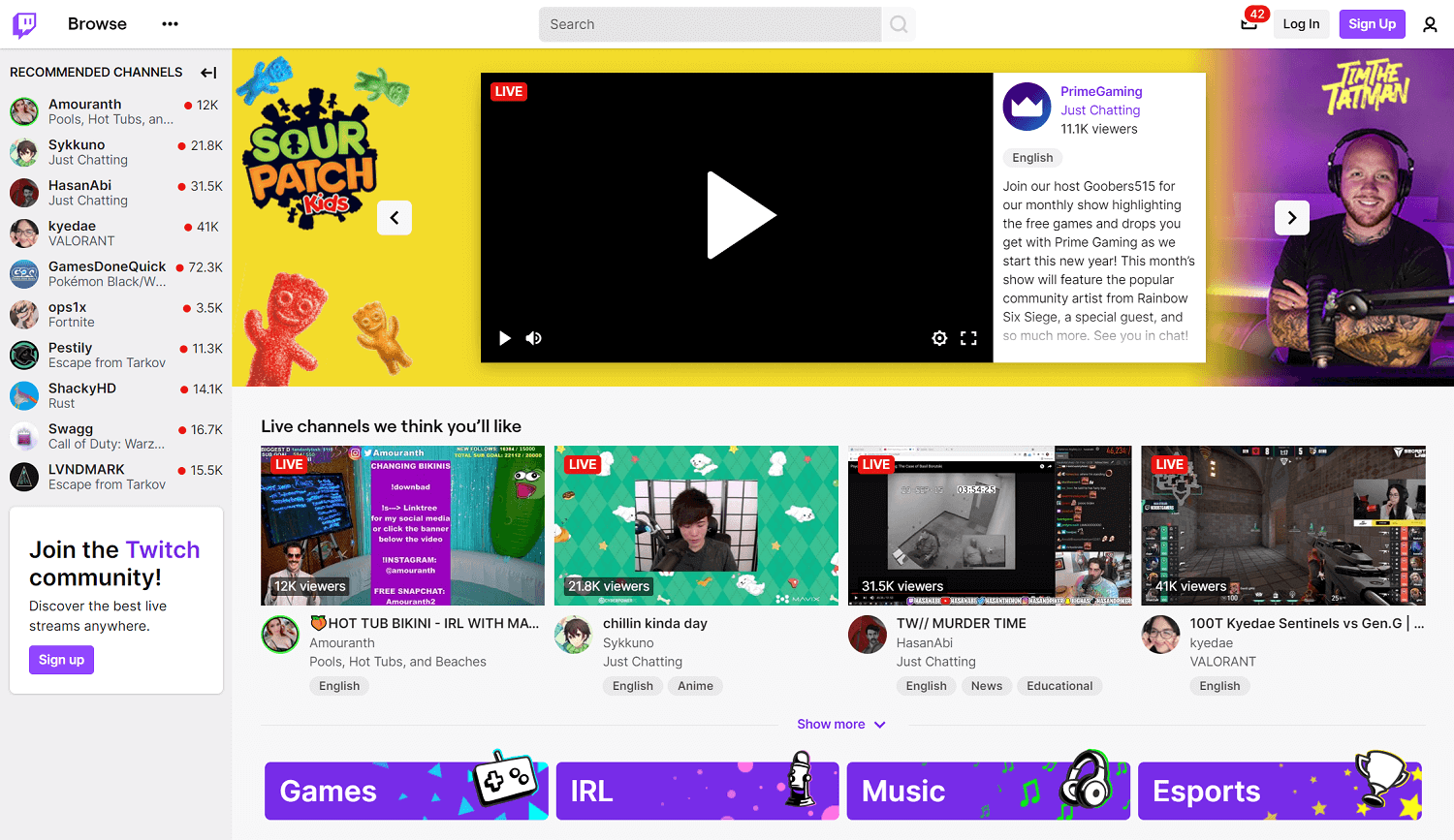The height and width of the screenshot is (840, 1454).
Task: Open ops1x avatar in sidebar
Action: [x=24, y=315]
